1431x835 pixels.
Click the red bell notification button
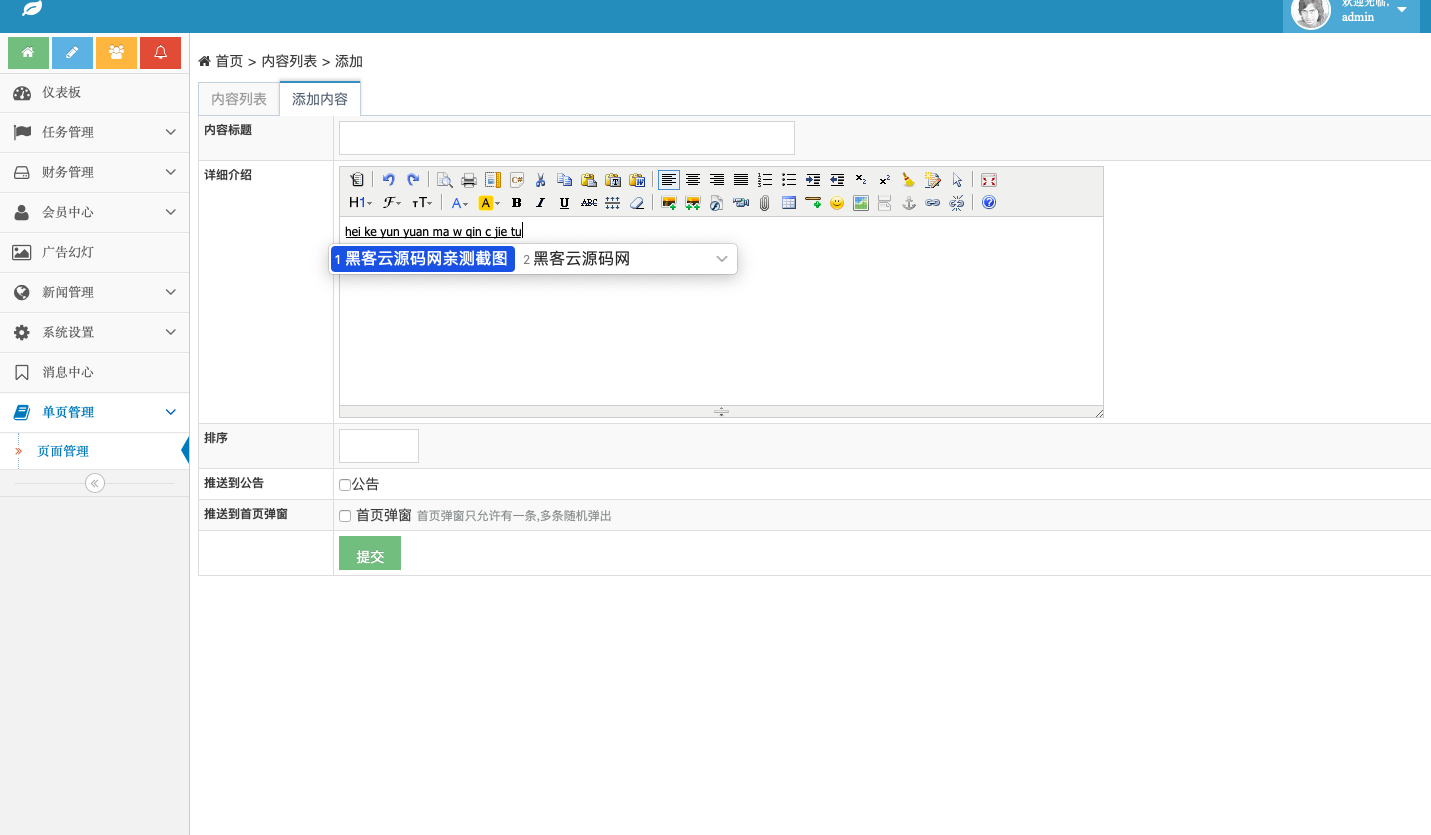160,53
